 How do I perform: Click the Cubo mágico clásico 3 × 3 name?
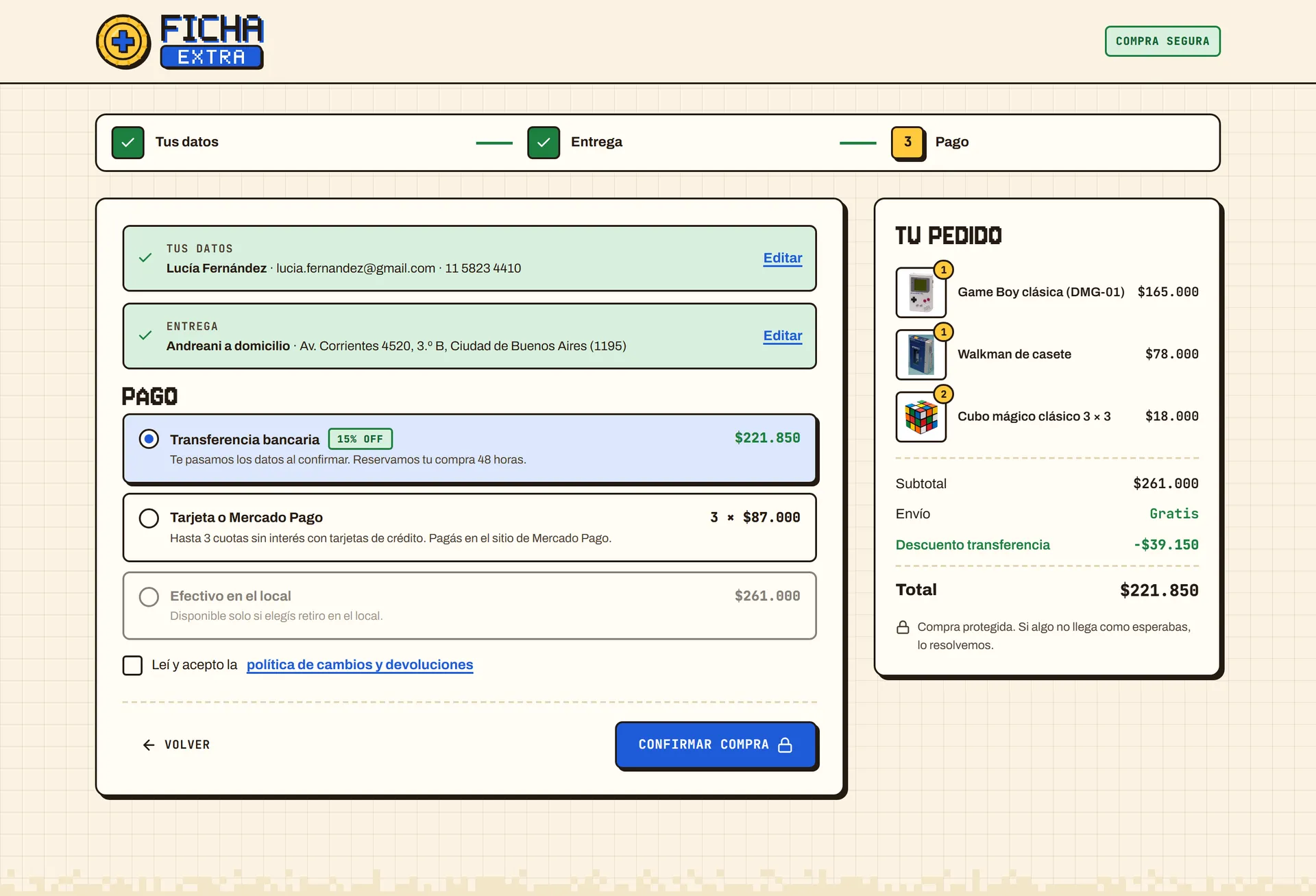pos(1034,416)
